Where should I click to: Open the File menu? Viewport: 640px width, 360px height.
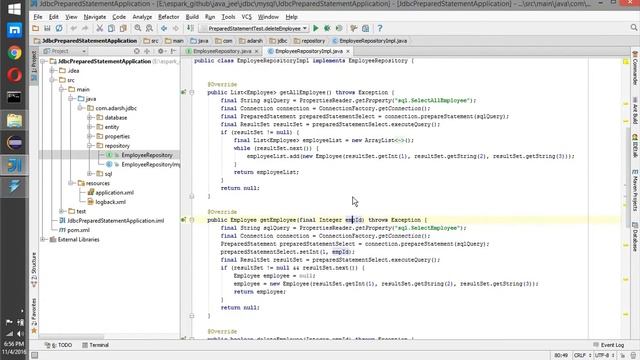click(x=38, y=17)
